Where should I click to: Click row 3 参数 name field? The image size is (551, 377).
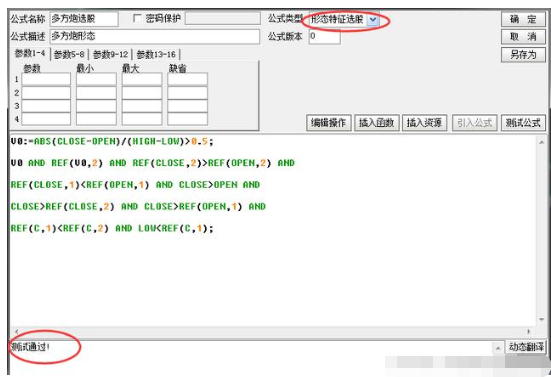(46, 106)
